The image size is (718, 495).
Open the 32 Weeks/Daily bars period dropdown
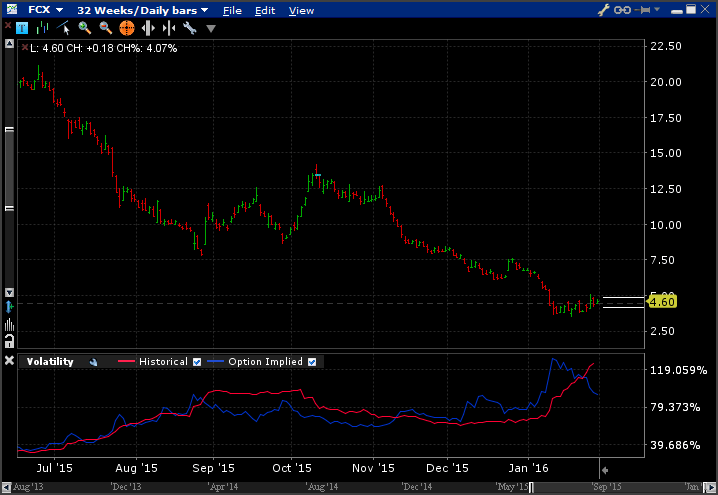click(142, 10)
